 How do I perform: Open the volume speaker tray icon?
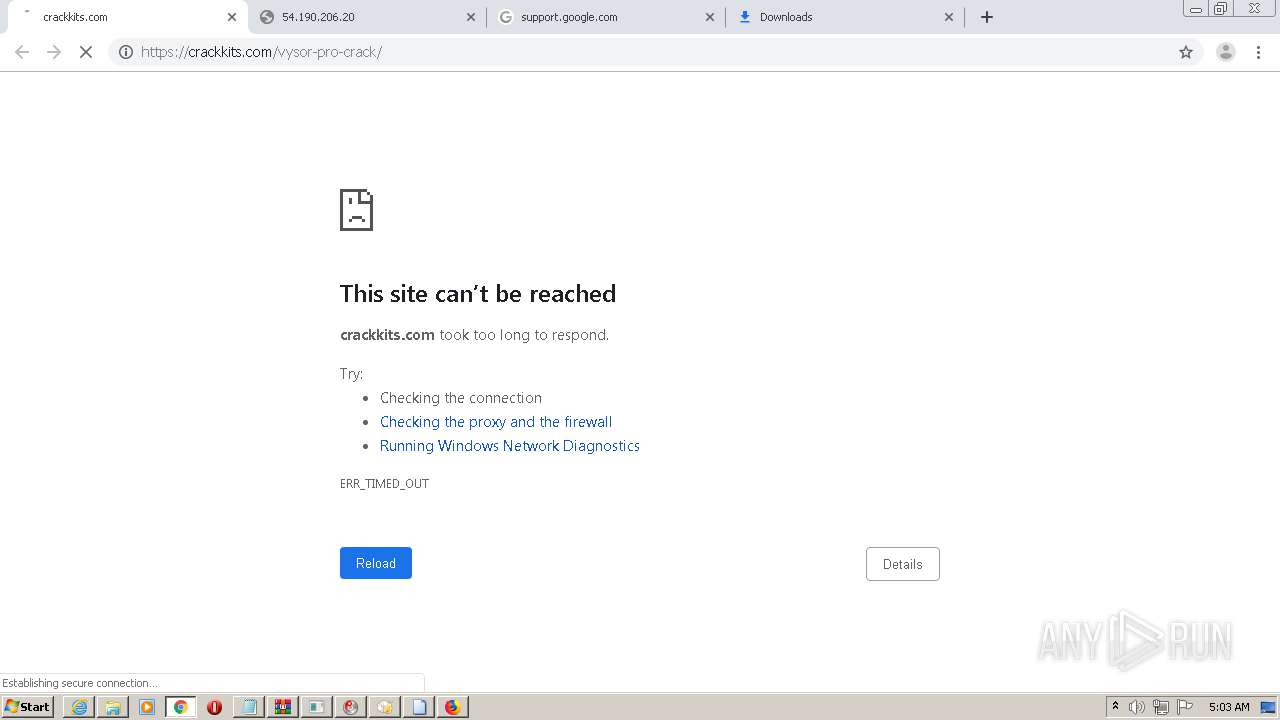[1137, 707]
